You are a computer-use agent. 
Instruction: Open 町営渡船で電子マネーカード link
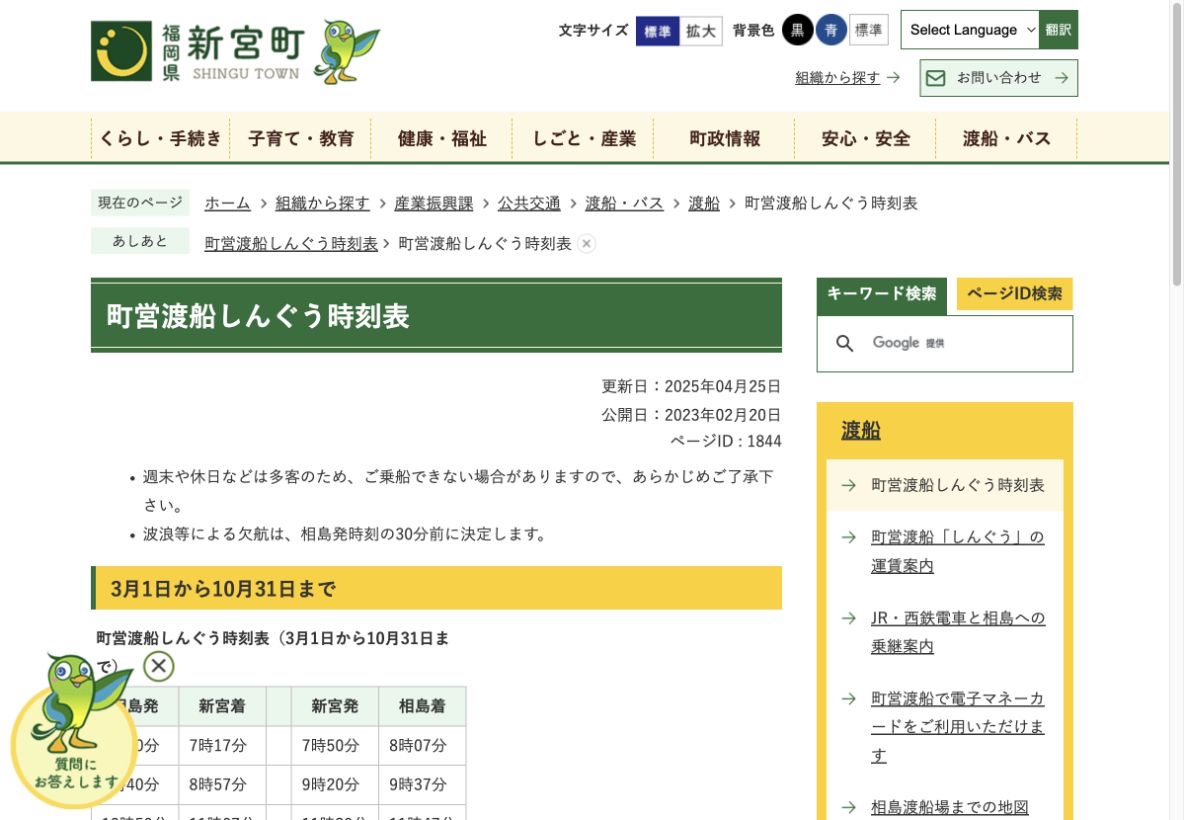pos(957,727)
